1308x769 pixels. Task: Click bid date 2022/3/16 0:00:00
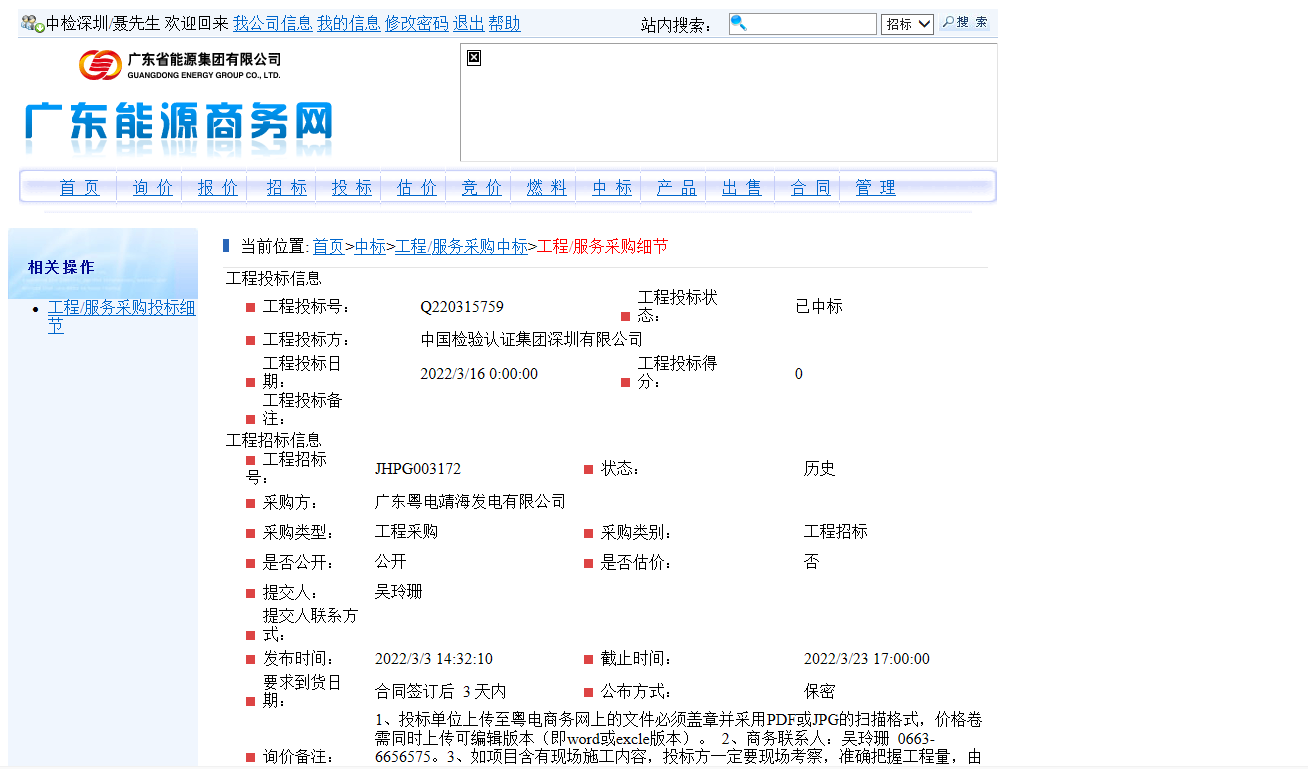pyautogui.click(x=479, y=374)
